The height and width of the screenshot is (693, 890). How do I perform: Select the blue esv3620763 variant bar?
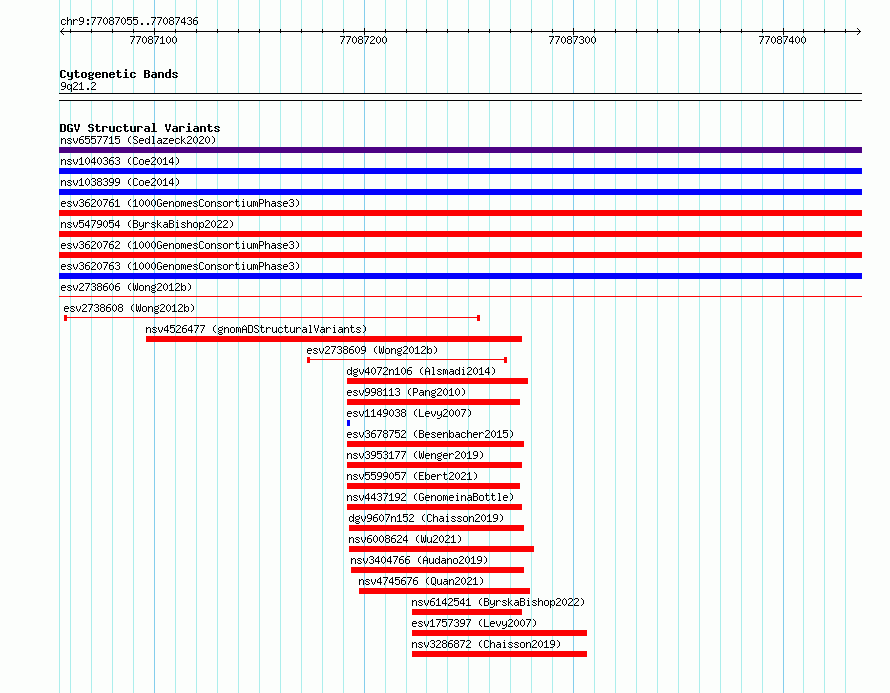point(460,276)
